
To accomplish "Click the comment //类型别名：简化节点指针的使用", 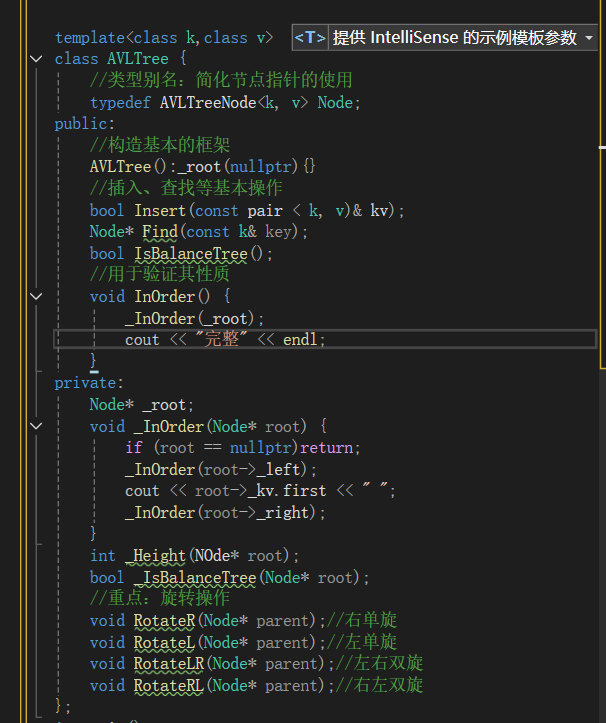I will (221, 80).
